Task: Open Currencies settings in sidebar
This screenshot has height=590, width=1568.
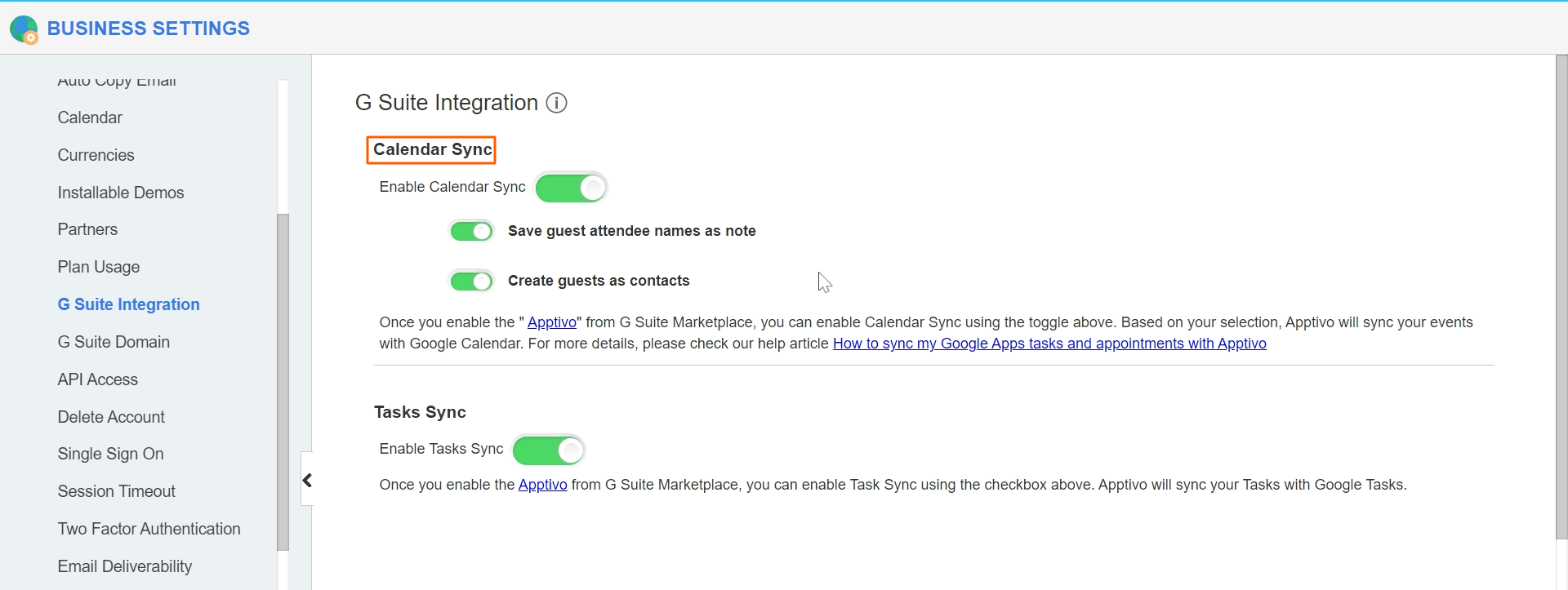Action: pos(96,155)
